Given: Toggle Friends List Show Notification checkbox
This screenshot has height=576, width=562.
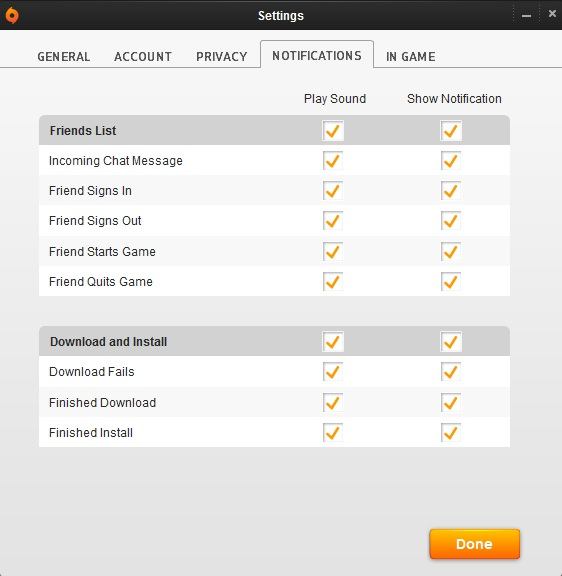Looking at the screenshot, I should pos(451,130).
